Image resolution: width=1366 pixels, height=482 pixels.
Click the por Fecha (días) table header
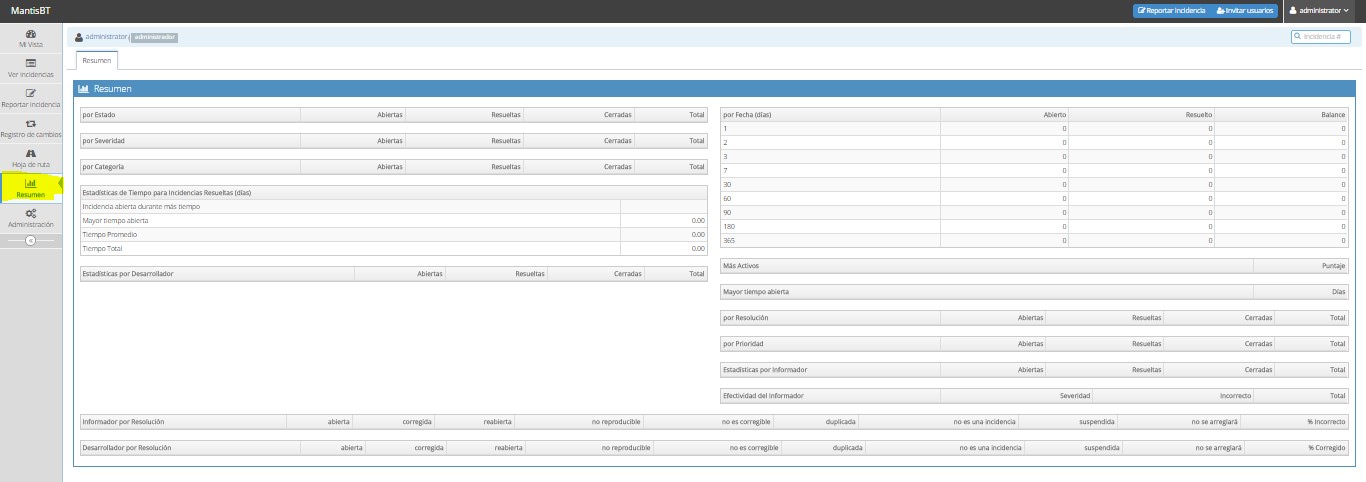pyautogui.click(x=747, y=115)
